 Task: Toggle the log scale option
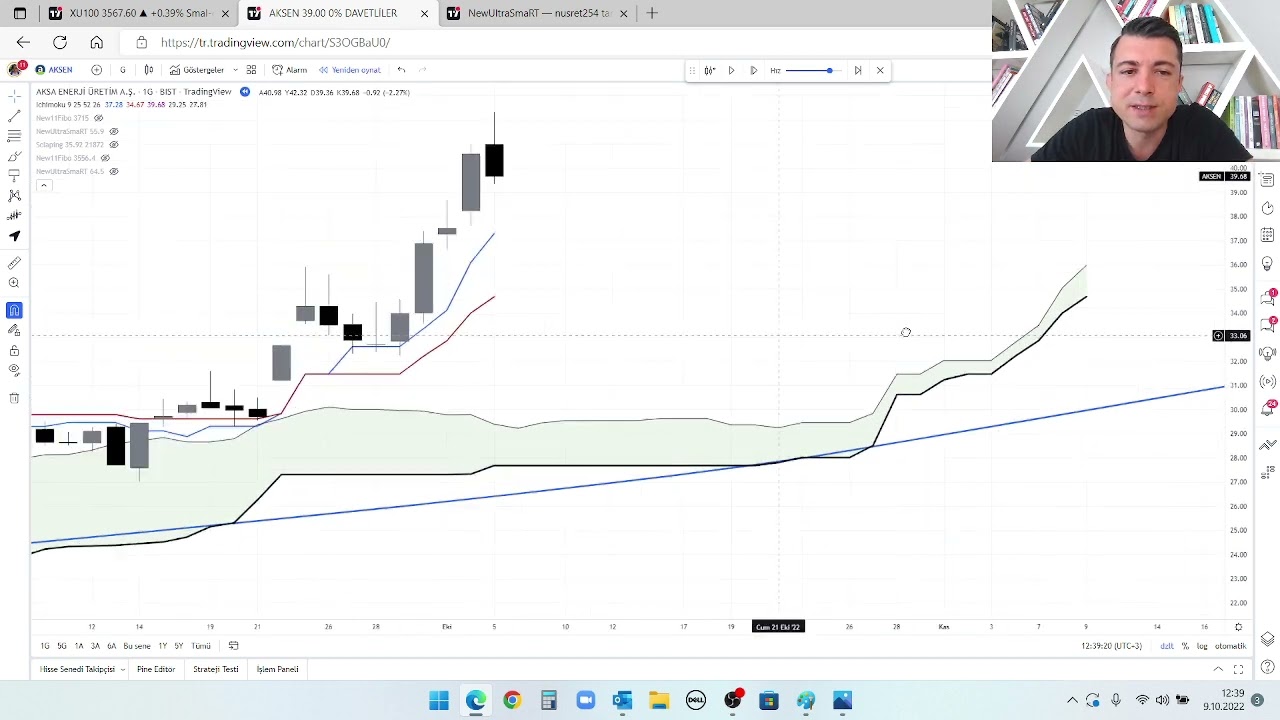(1202, 646)
